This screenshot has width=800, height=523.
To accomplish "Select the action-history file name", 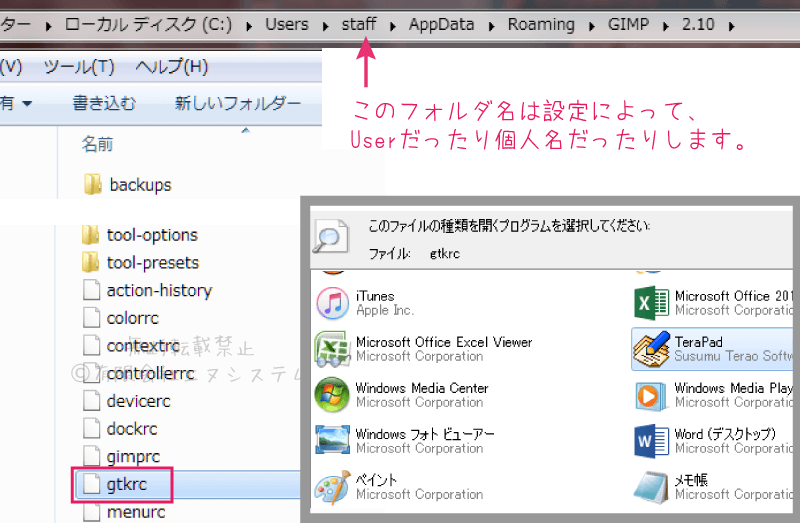I will pos(159,290).
